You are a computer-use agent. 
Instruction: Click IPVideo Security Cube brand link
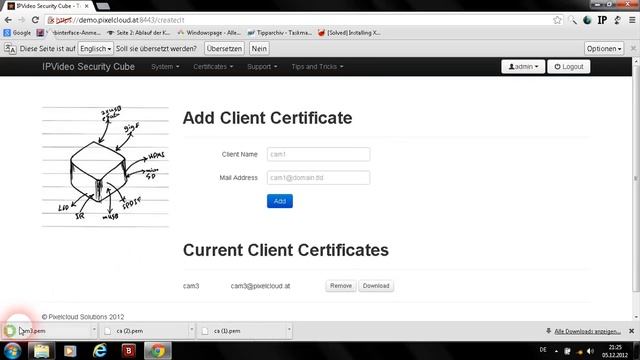(89, 67)
